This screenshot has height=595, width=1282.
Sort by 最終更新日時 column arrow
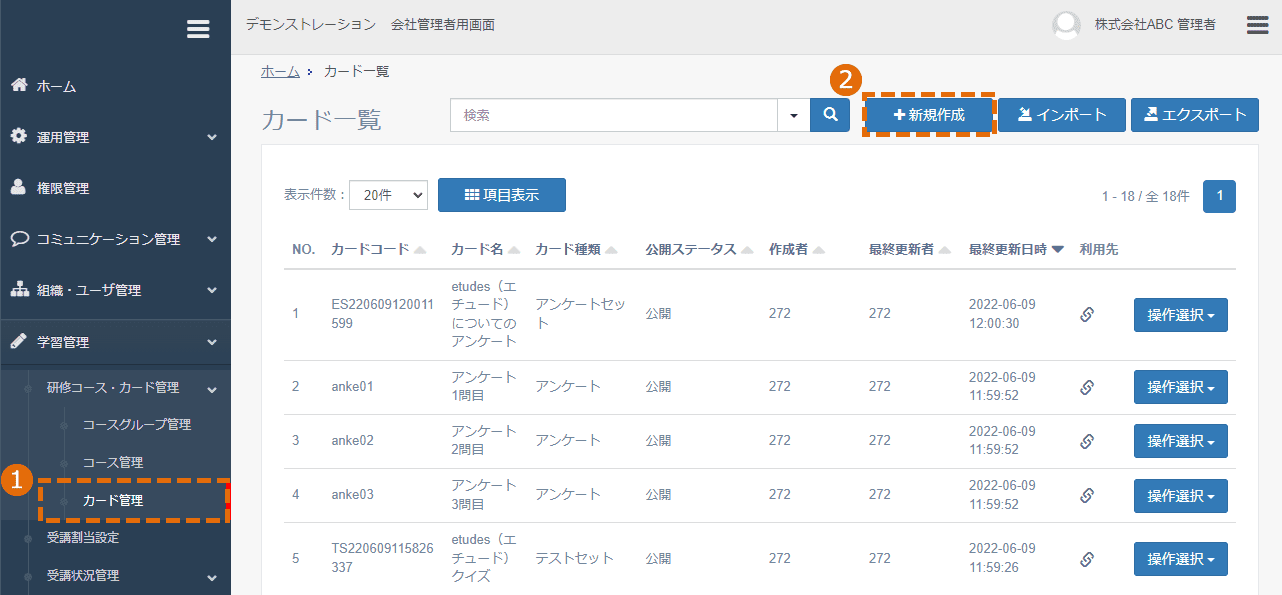pyautogui.click(x=1057, y=250)
